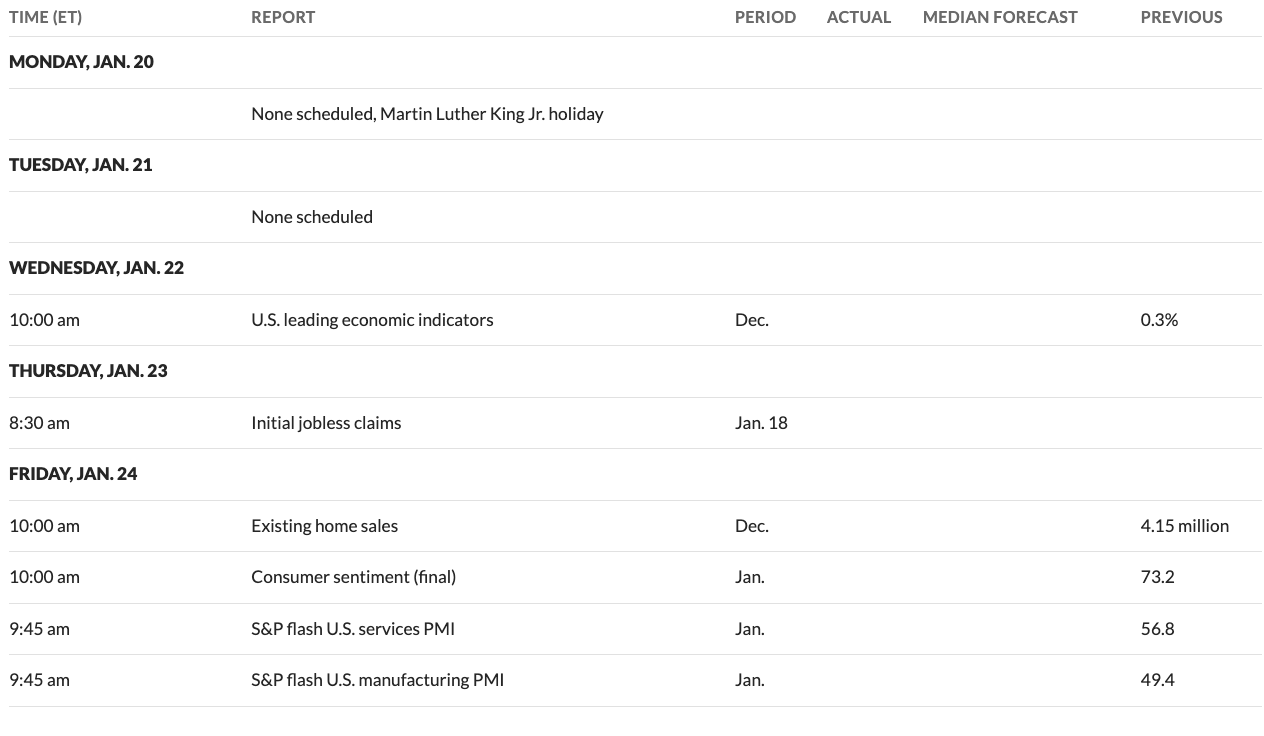Click the Jan. 18 period cell
This screenshot has height=736, width=1264.
click(x=761, y=423)
